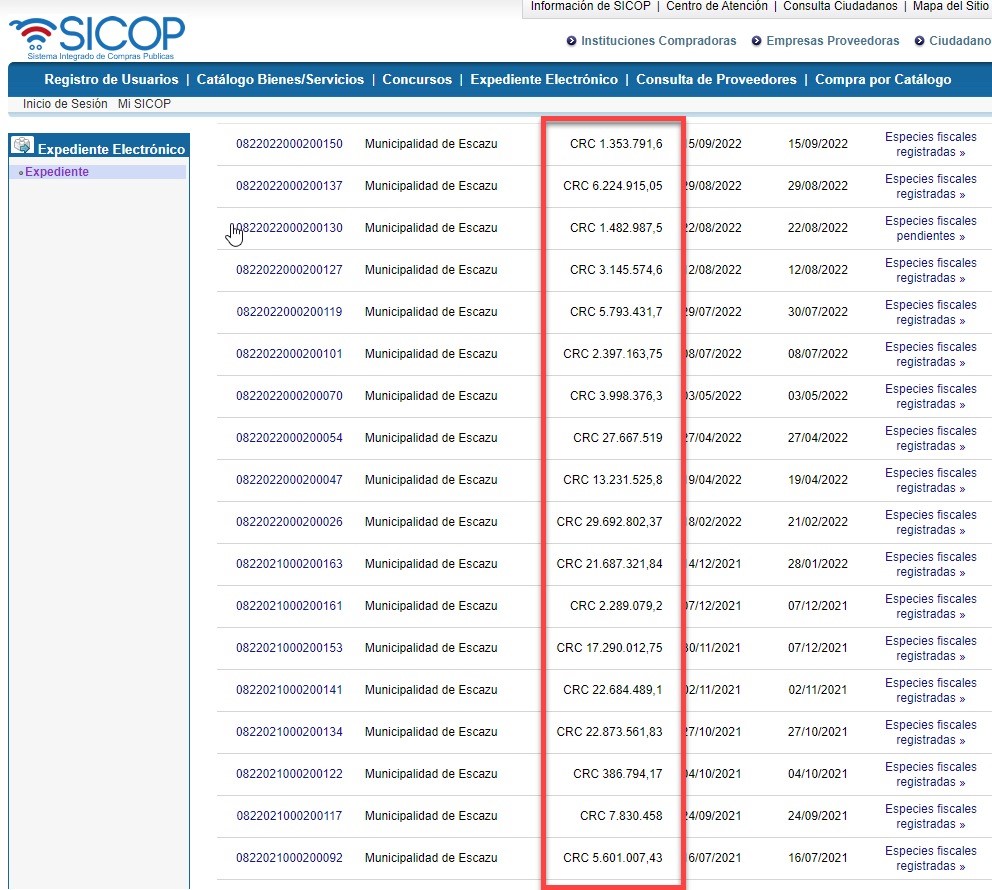Open Consulta de Proveedores menu
This screenshot has width=992, height=890.
click(716, 80)
